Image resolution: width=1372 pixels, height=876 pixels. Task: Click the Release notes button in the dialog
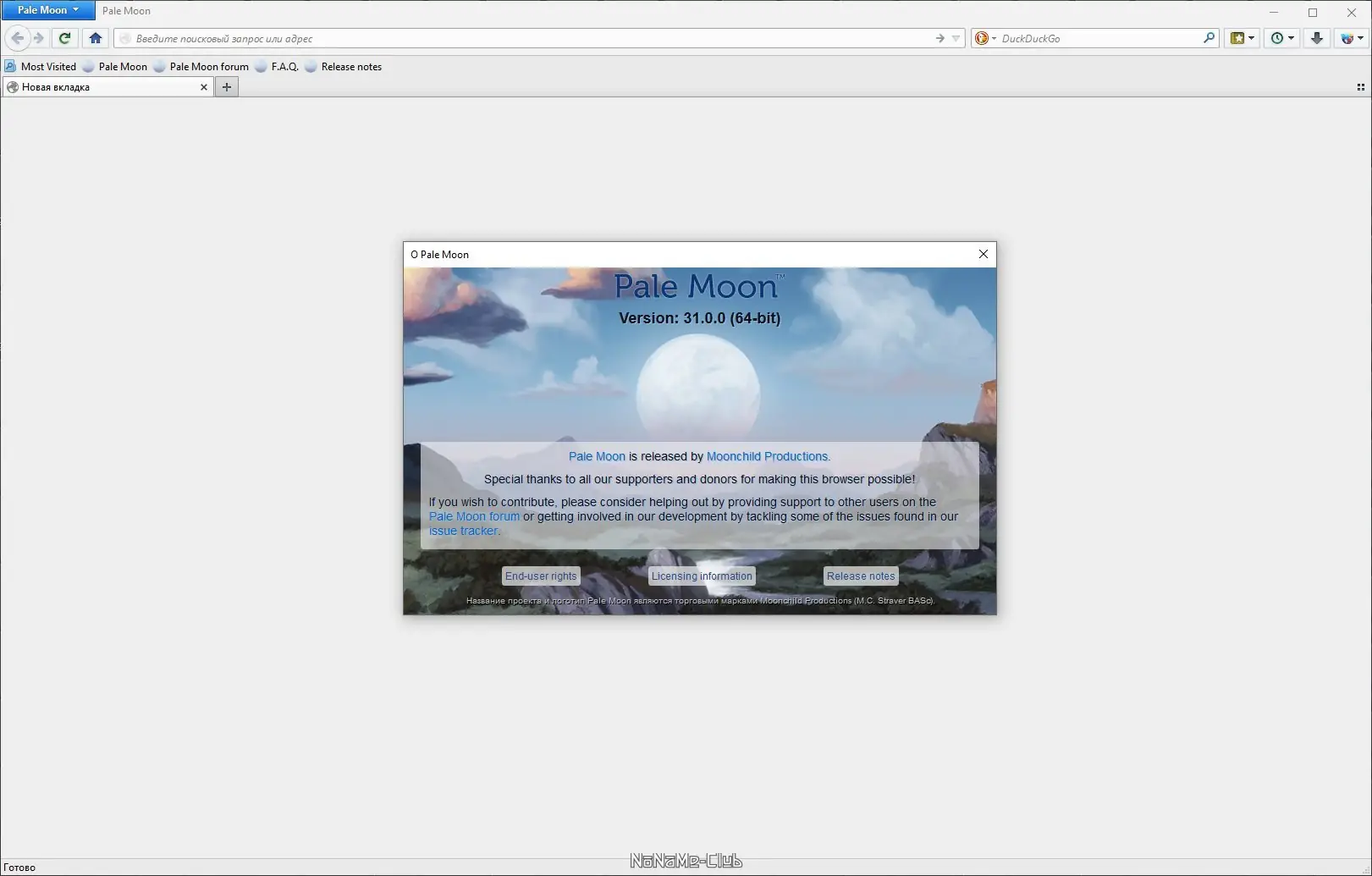tap(861, 576)
